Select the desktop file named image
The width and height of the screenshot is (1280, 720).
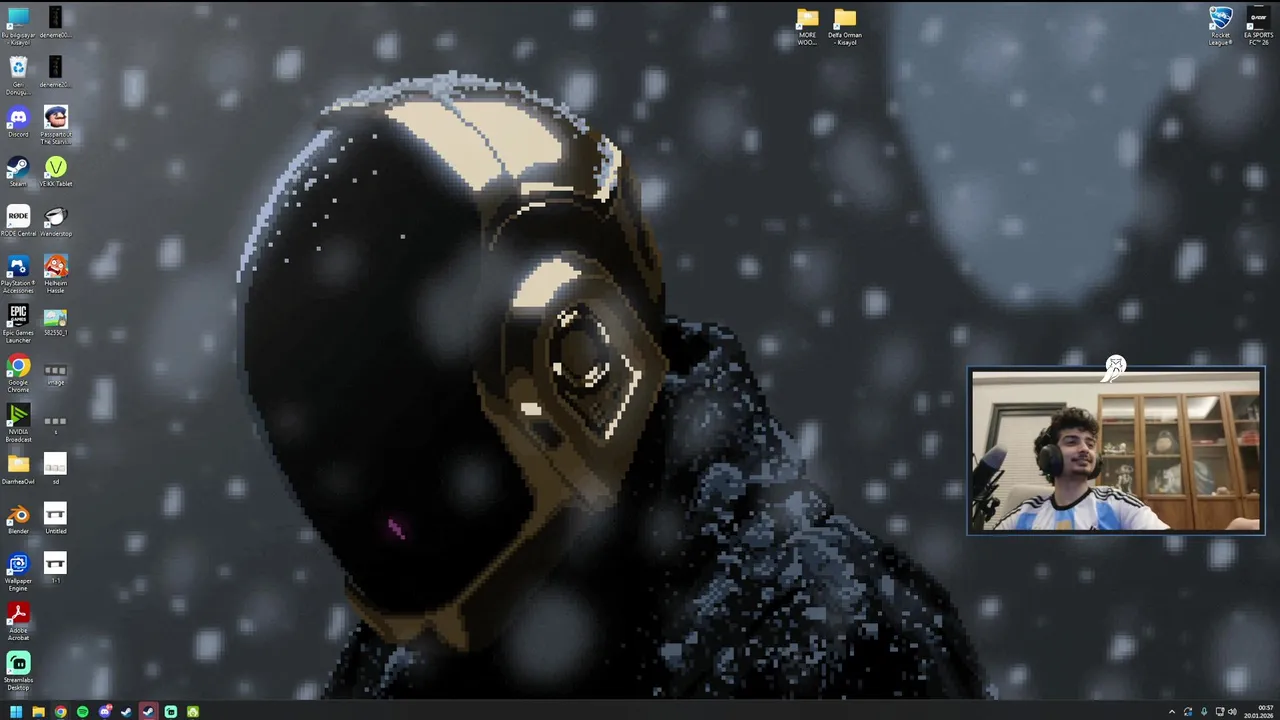pyautogui.click(x=55, y=374)
